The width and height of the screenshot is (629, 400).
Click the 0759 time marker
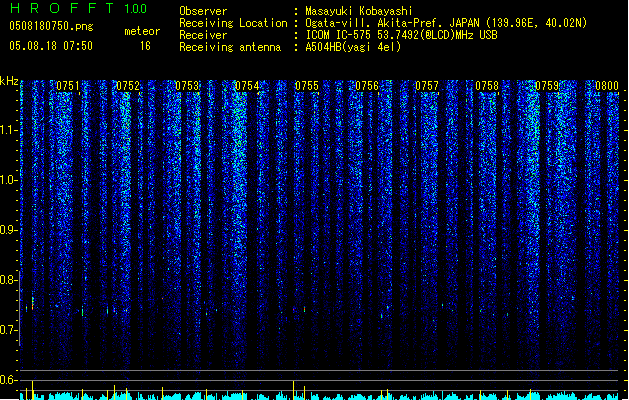click(x=547, y=86)
